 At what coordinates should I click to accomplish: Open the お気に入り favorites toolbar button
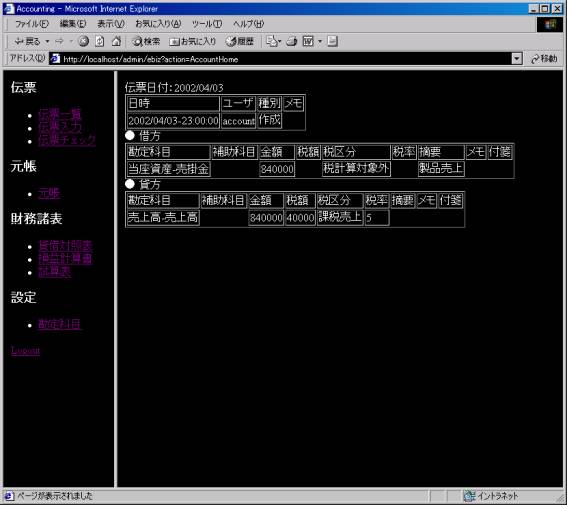(x=192, y=42)
